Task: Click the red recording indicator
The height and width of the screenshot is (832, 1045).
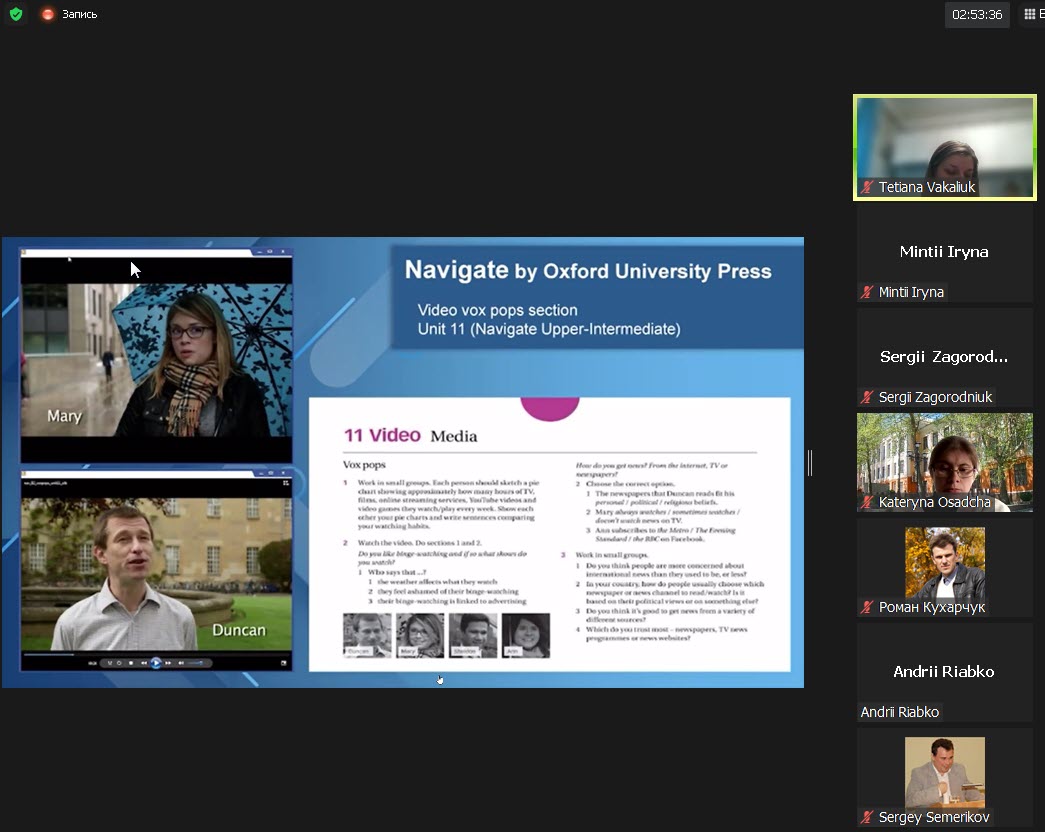Action: pyautogui.click(x=47, y=15)
